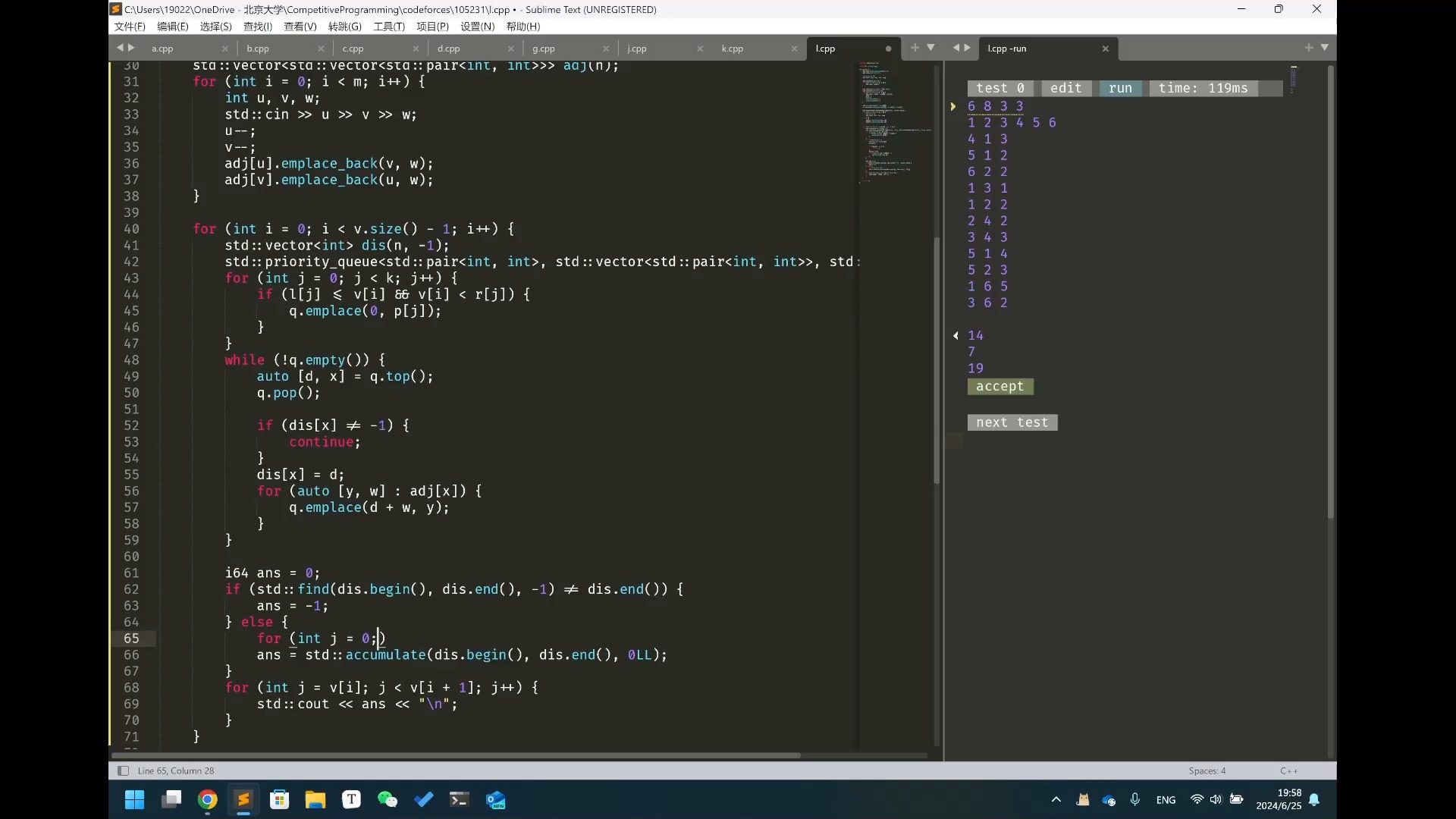Image resolution: width=1456 pixels, height=819 pixels.
Task: Click the test 0 label button
Action: (1000, 88)
